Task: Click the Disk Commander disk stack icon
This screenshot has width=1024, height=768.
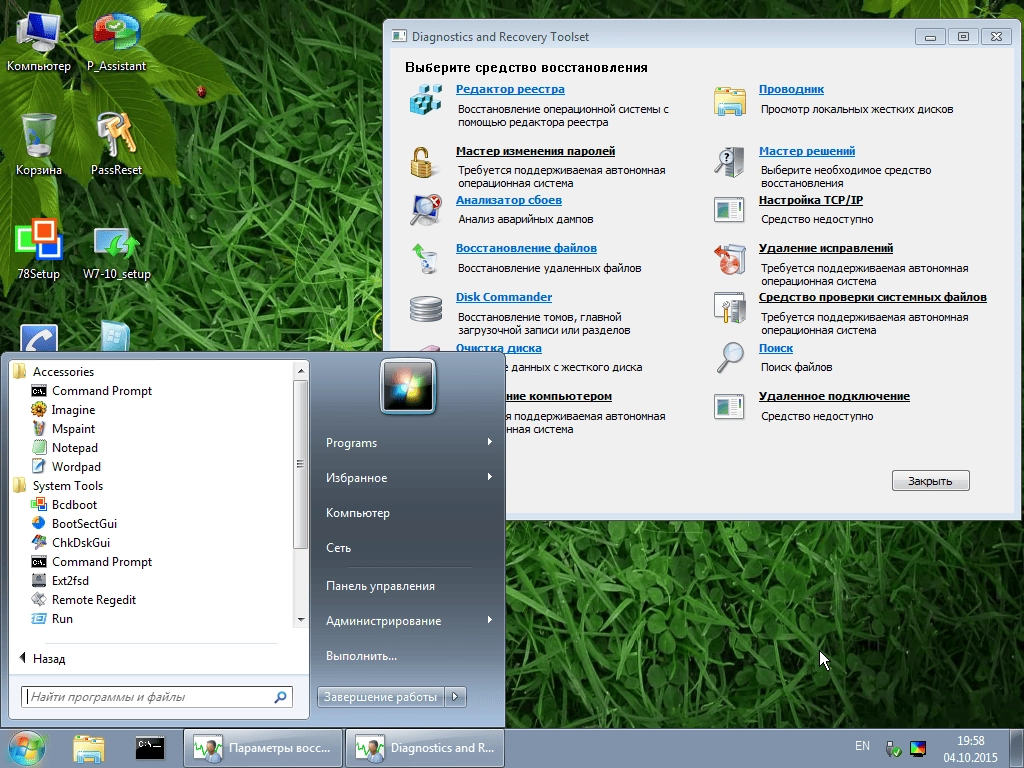Action: point(426,308)
